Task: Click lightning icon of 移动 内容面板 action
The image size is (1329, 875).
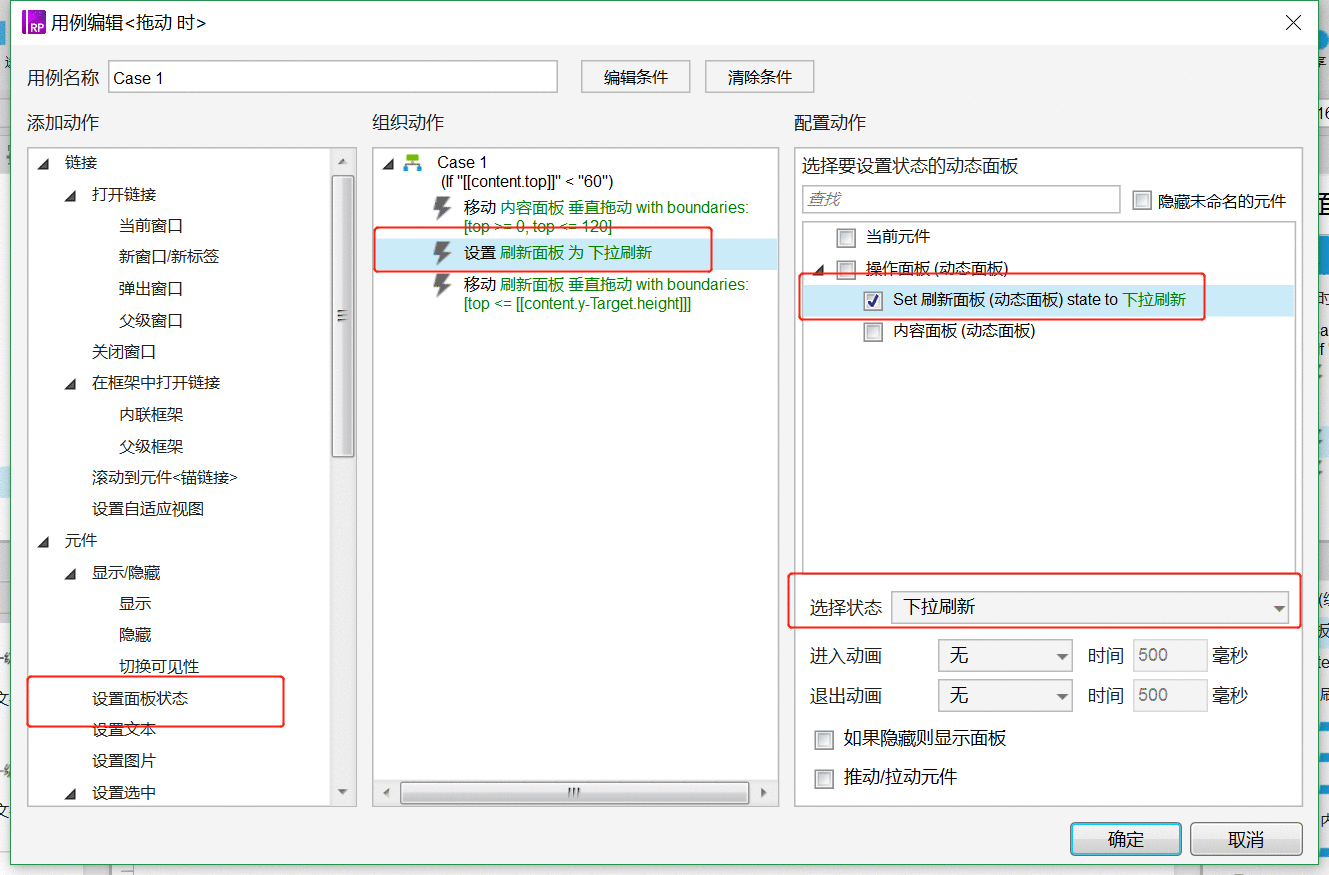Action: tap(442, 208)
